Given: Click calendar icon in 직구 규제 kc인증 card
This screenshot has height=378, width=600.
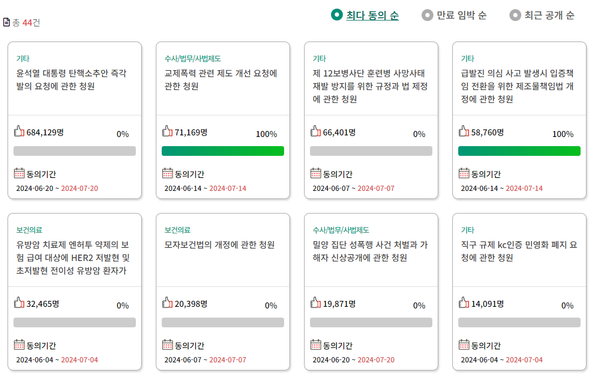Looking at the screenshot, I should (464, 345).
